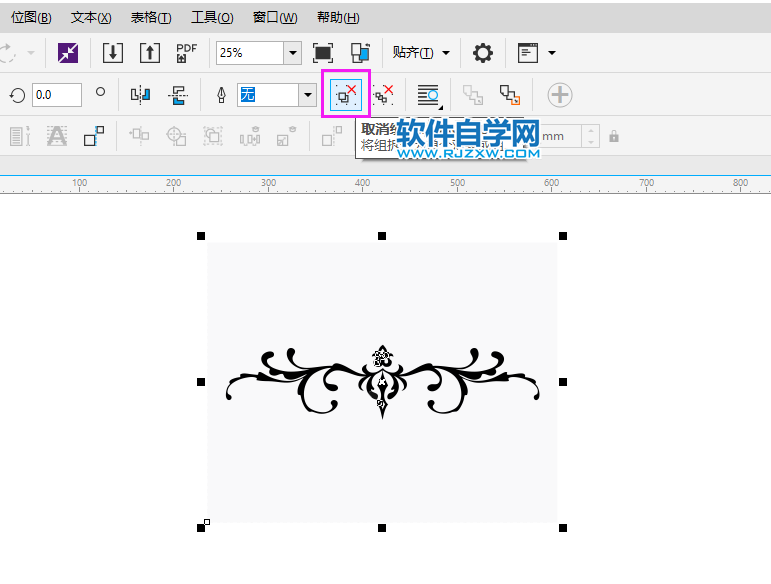Toggle the lock icon next to mm field
This screenshot has width=771, height=584.
[x=614, y=136]
